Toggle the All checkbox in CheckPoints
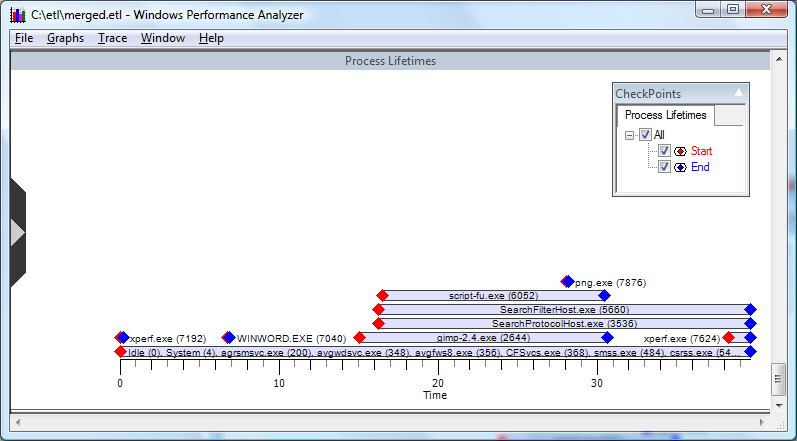 pyautogui.click(x=645, y=135)
